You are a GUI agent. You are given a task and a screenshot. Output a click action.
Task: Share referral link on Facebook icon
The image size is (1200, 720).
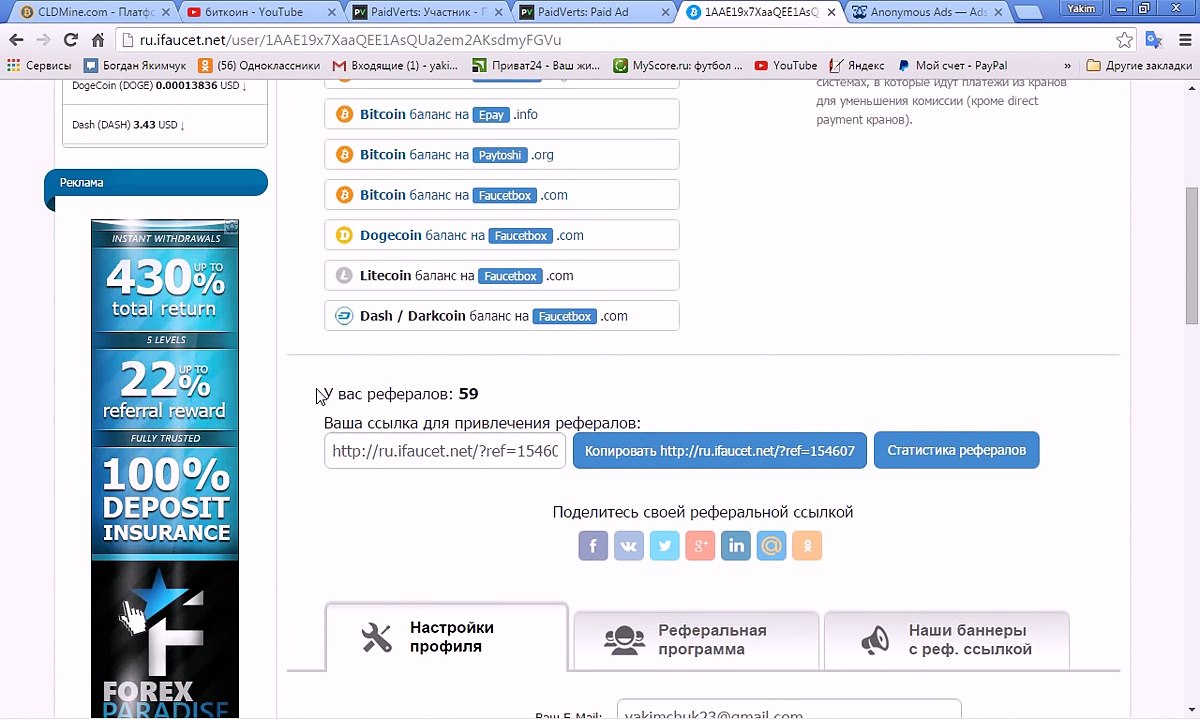click(x=593, y=545)
